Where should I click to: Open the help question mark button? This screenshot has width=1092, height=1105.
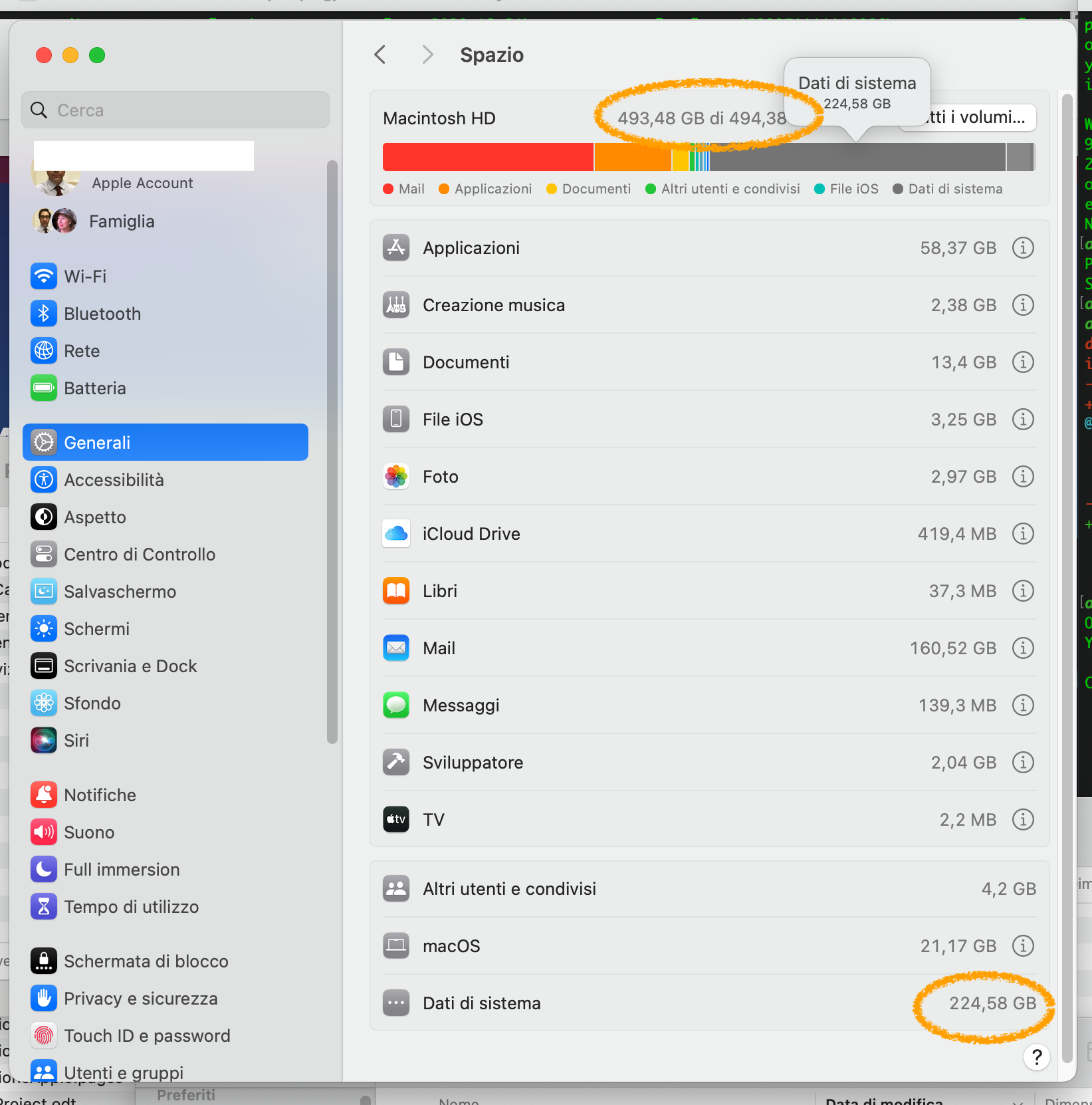point(1037,1057)
